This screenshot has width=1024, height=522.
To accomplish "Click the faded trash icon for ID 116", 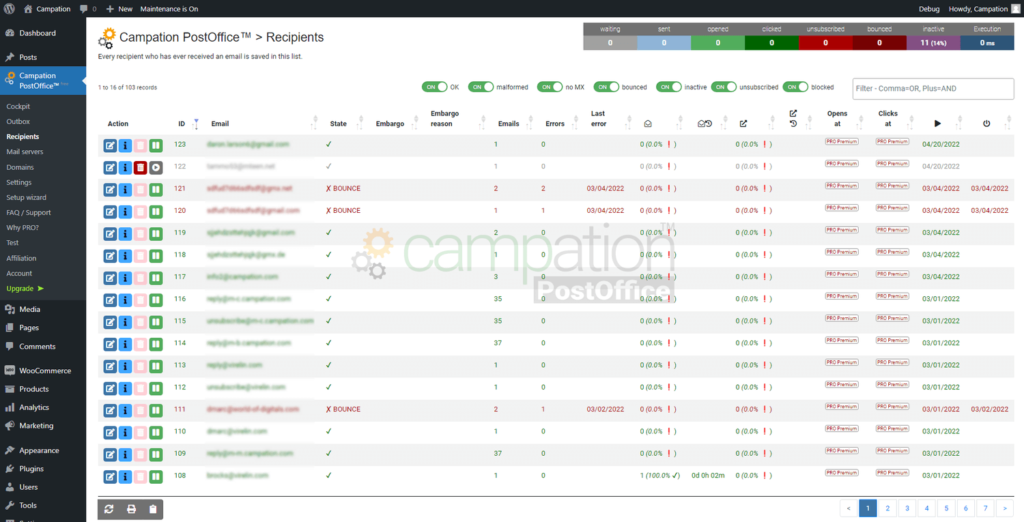I will pyautogui.click(x=140, y=300).
